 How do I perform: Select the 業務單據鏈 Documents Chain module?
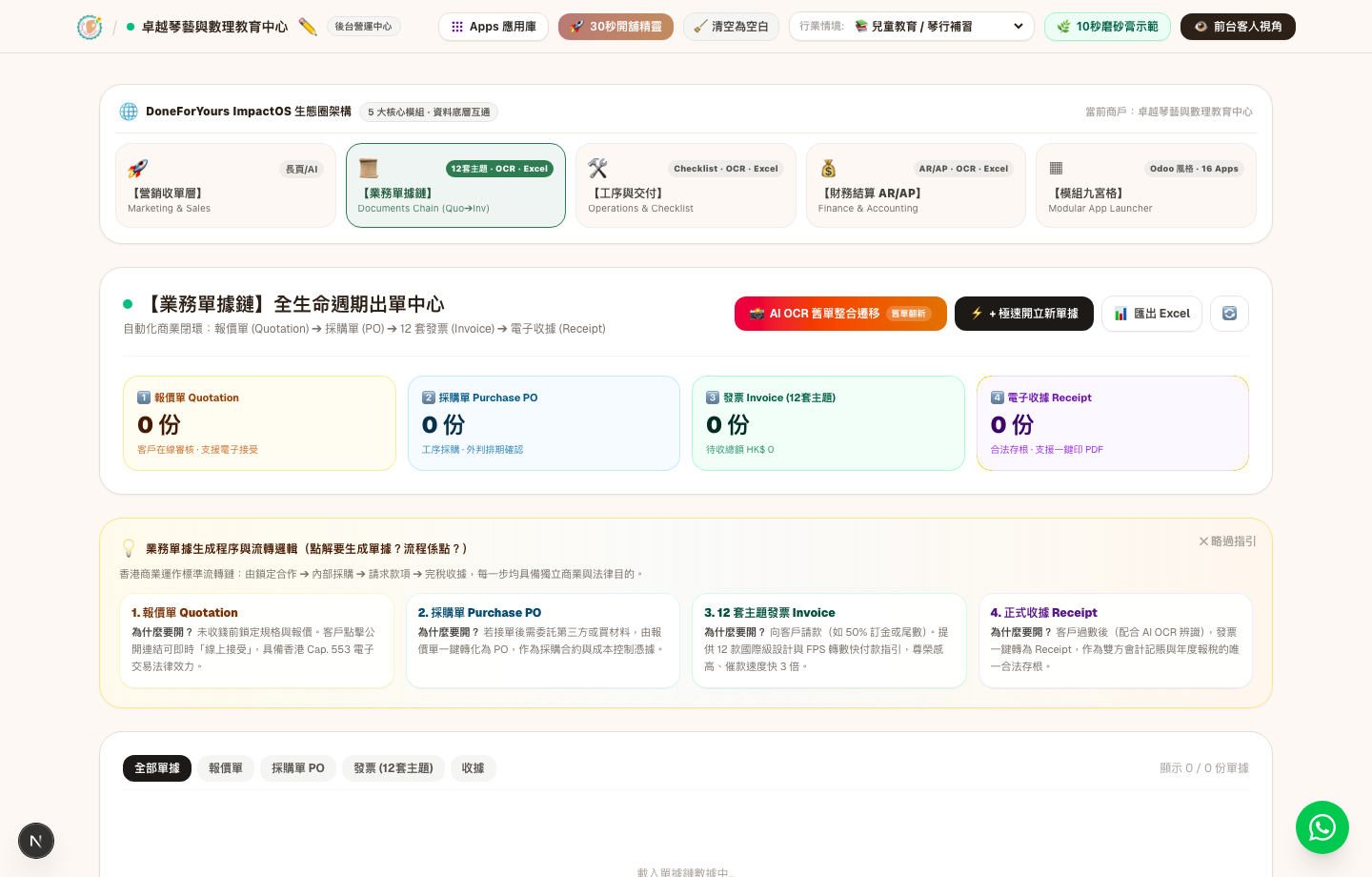coord(455,186)
